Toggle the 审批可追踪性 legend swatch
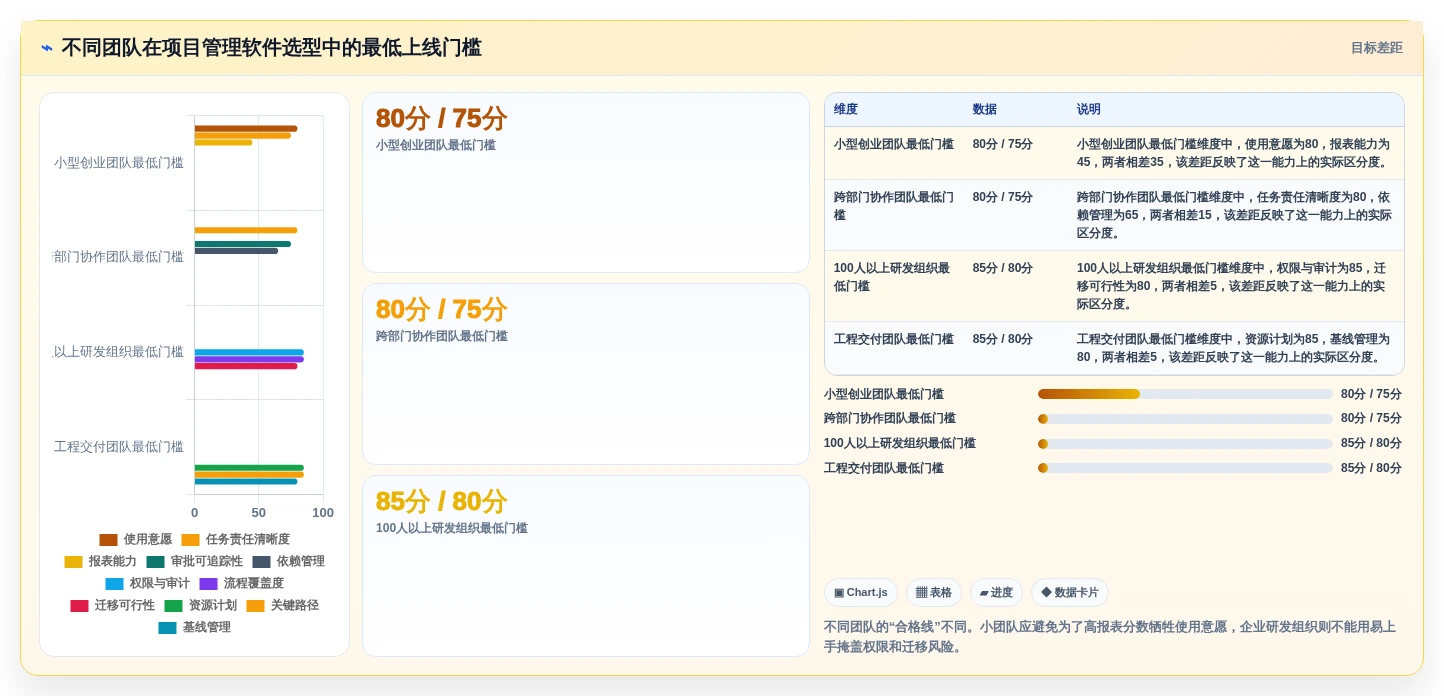Viewport: 1444px width, 696px height. (x=155, y=562)
